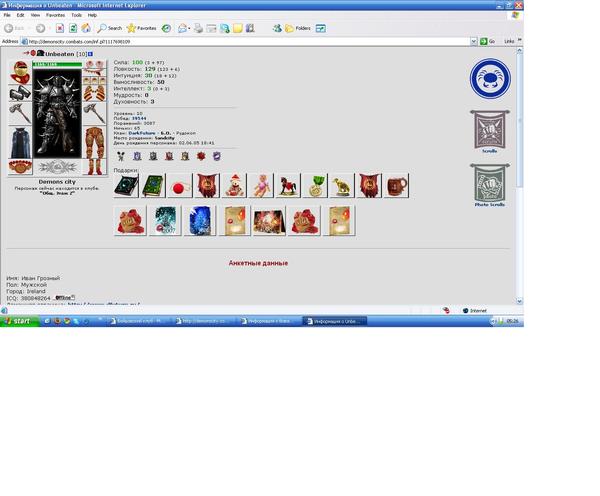
Task: Open the DarkFuture clan link
Action: coord(142,133)
